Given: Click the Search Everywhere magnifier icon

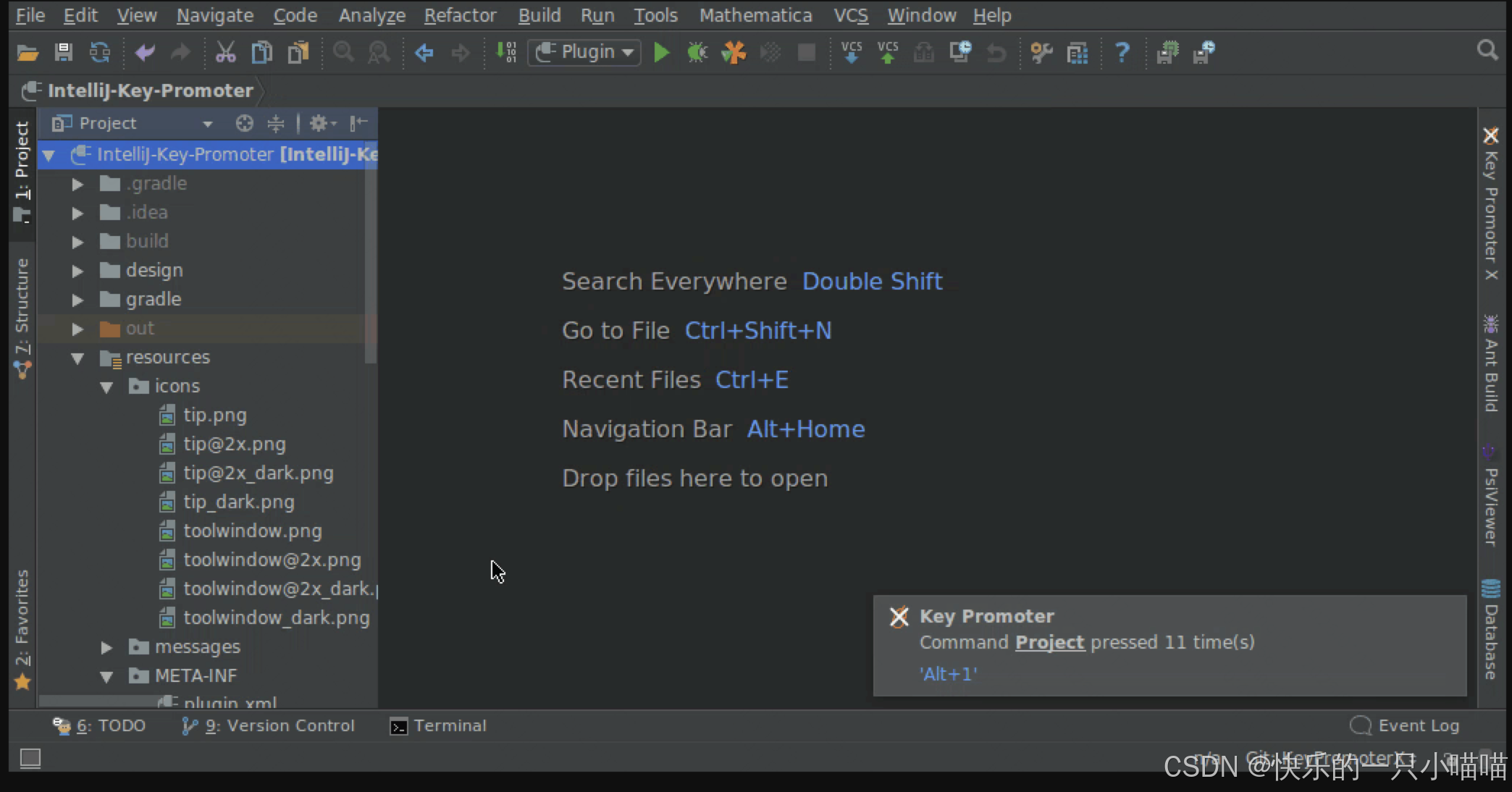Looking at the screenshot, I should click(x=1487, y=51).
